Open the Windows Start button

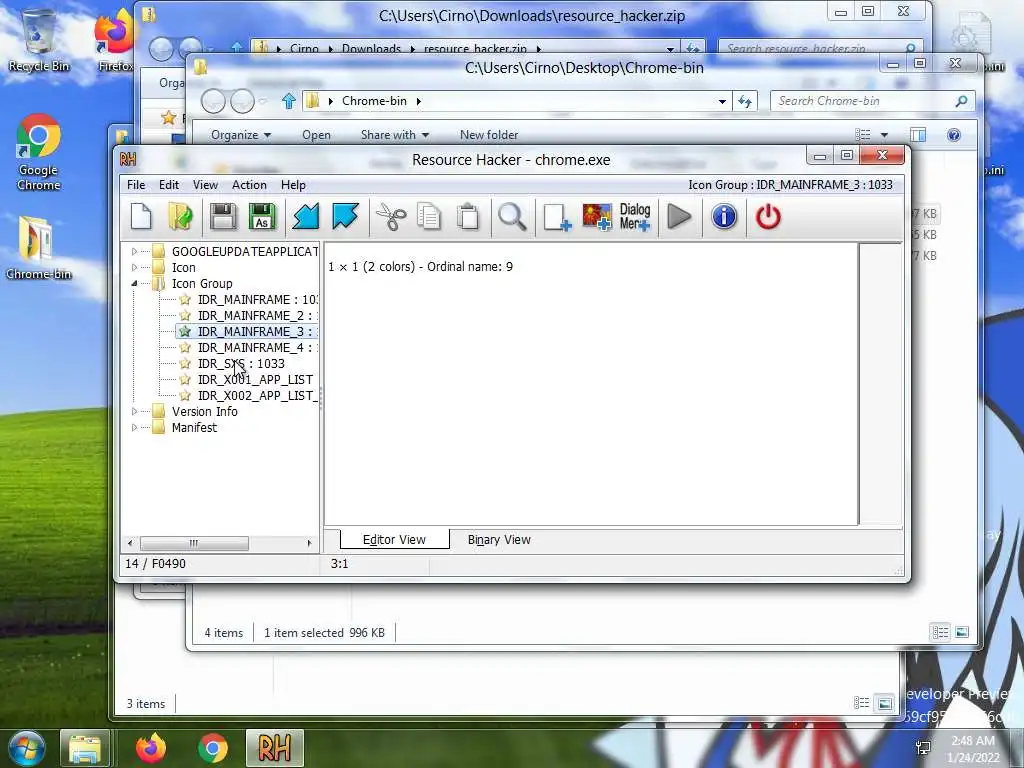(x=26, y=748)
